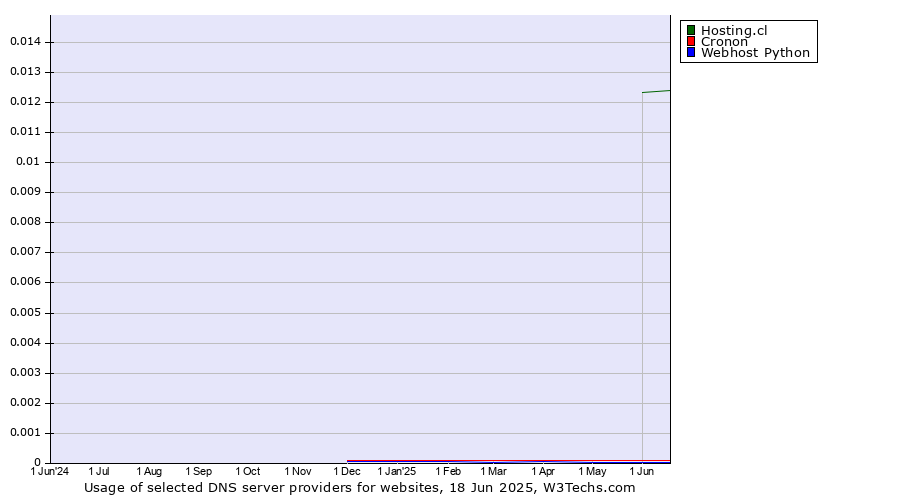
Task: Click the 1 Nov x-axis label
Action: (x=298, y=471)
